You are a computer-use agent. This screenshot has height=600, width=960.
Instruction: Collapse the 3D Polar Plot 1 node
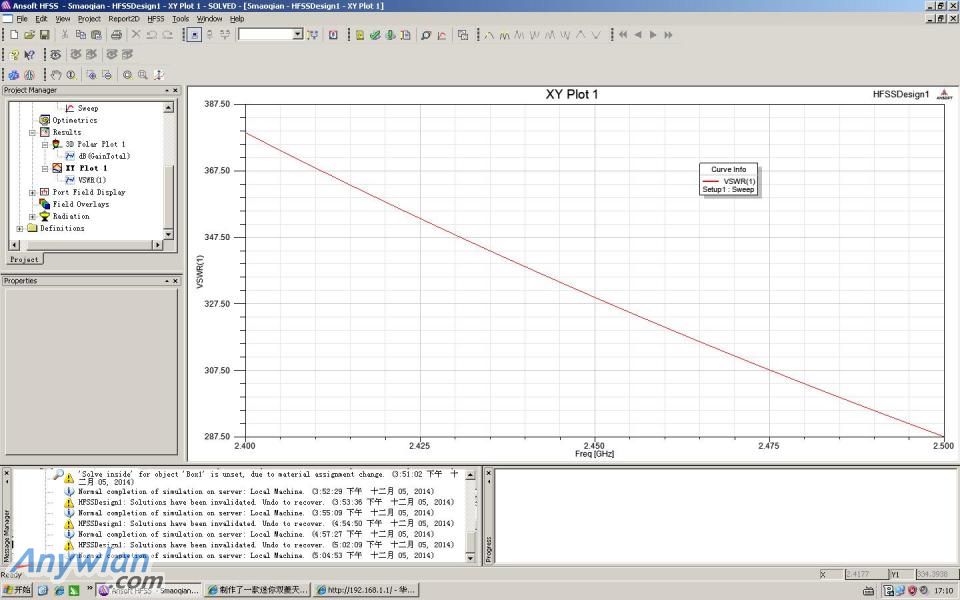(45, 144)
